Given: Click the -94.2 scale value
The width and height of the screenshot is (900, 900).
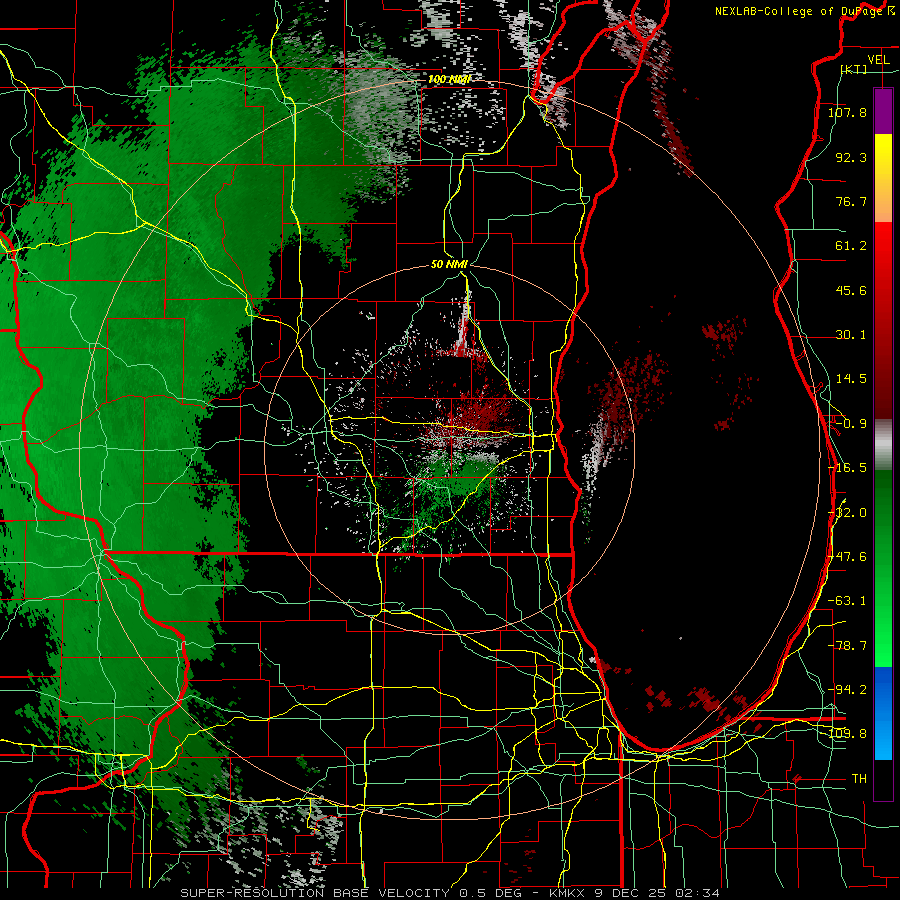Looking at the screenshot, I should tap(847, 689).
